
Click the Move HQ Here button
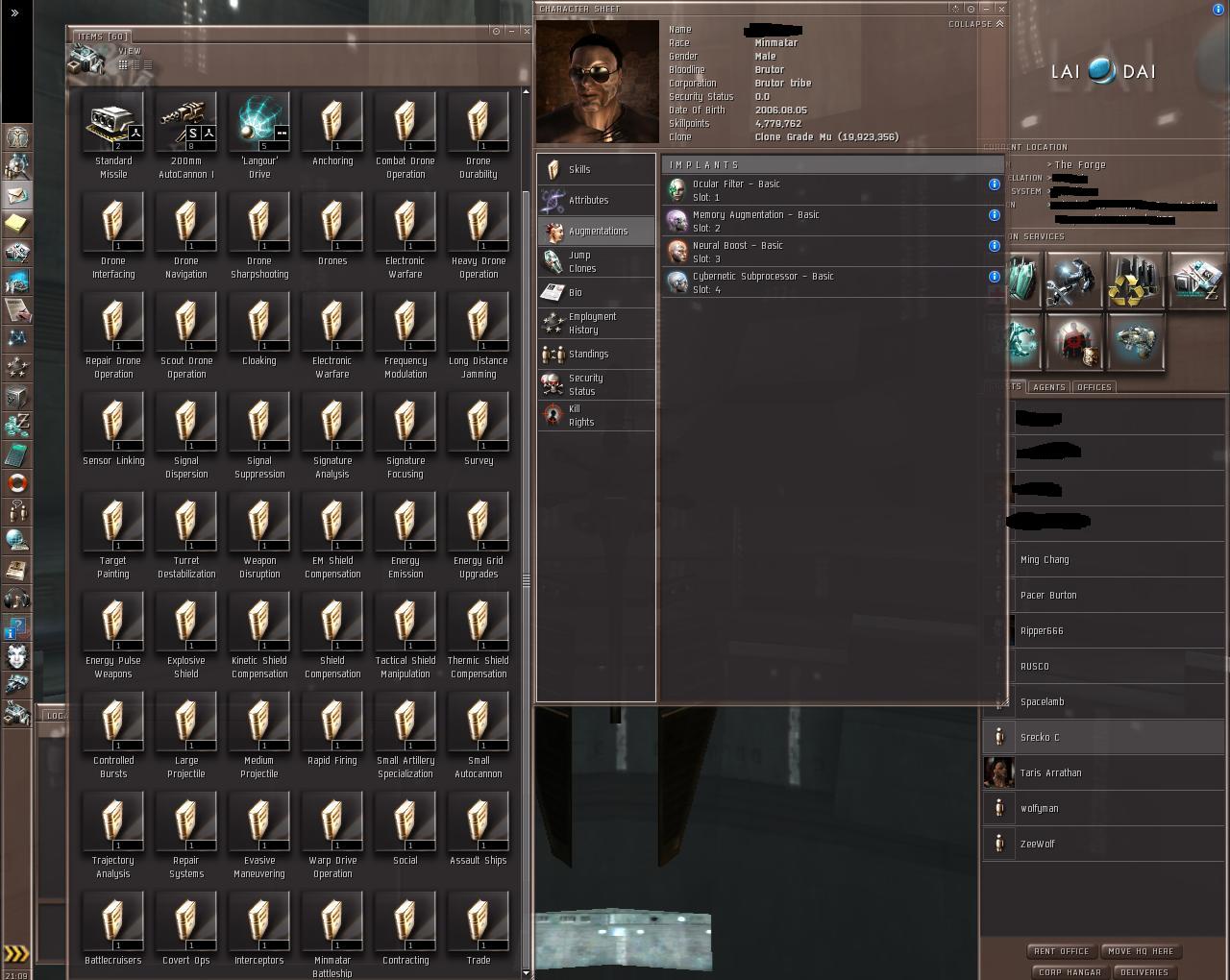point(1141,951)
